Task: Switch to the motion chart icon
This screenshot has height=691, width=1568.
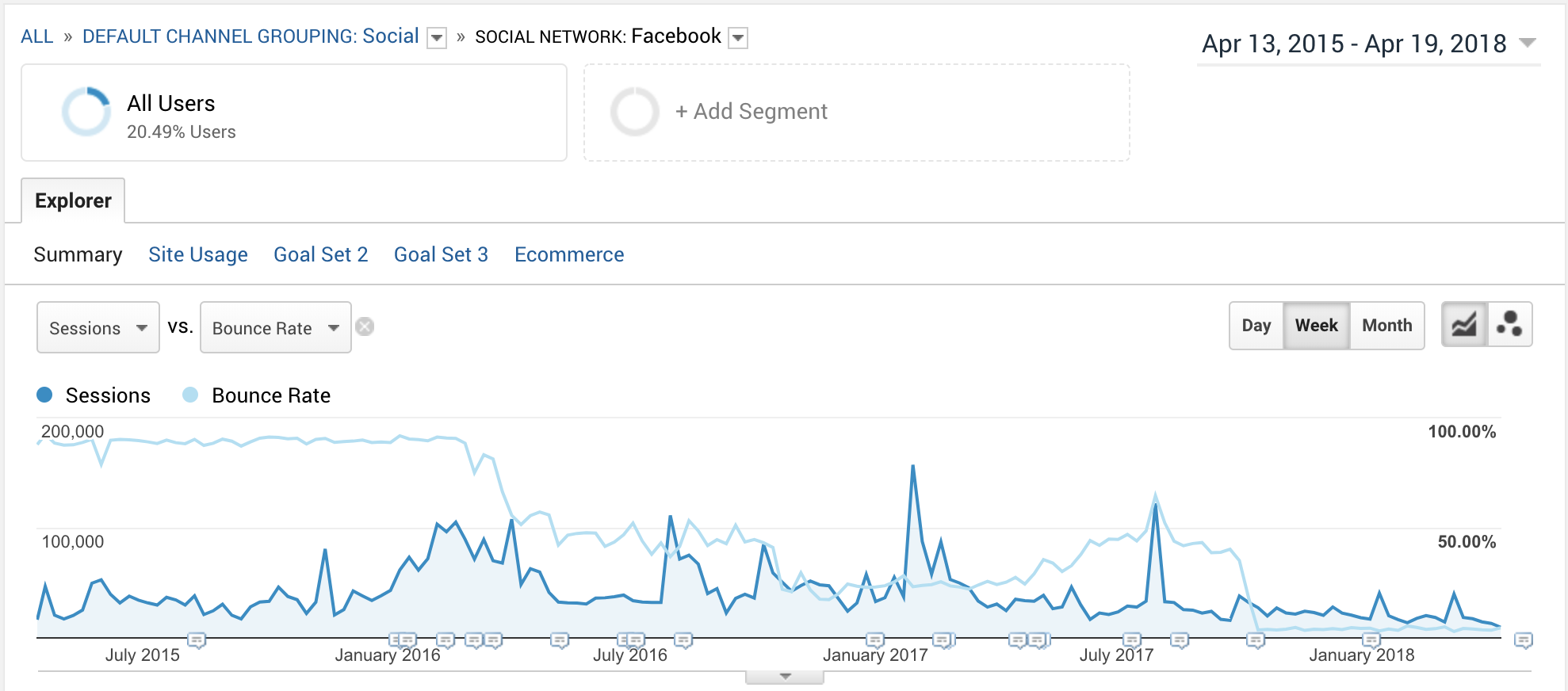Action: (x=1509, y=325)
